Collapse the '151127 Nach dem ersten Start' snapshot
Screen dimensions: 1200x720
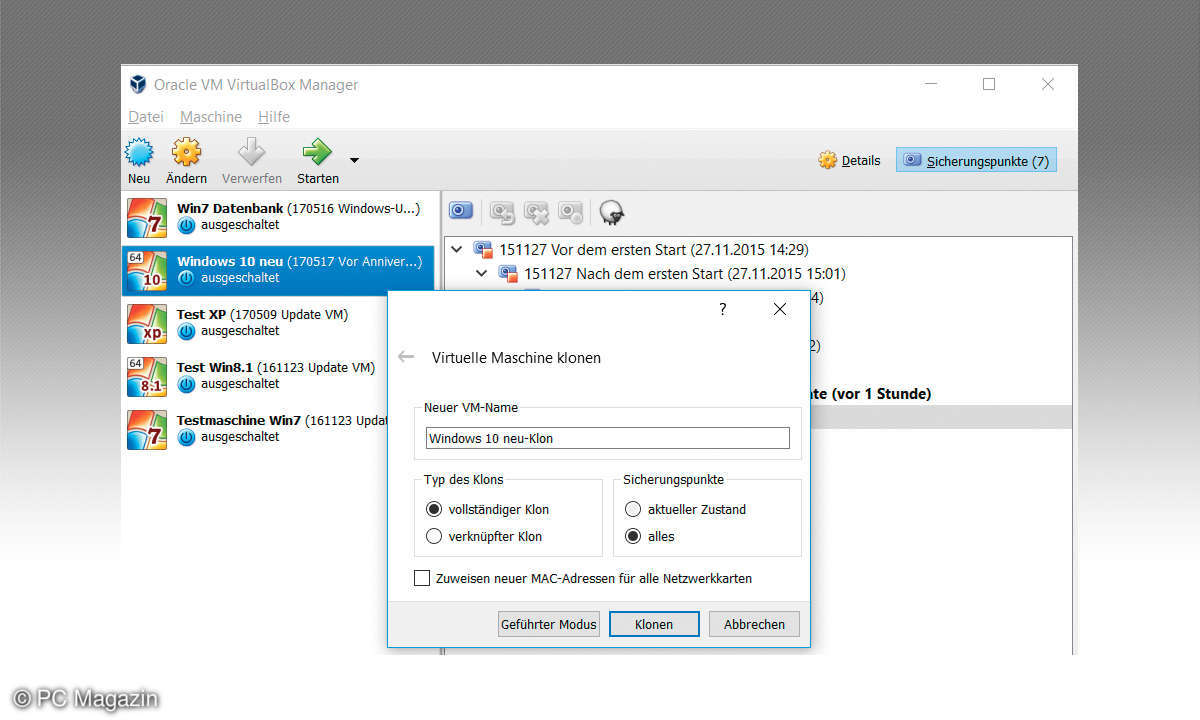tap(482, 274)
